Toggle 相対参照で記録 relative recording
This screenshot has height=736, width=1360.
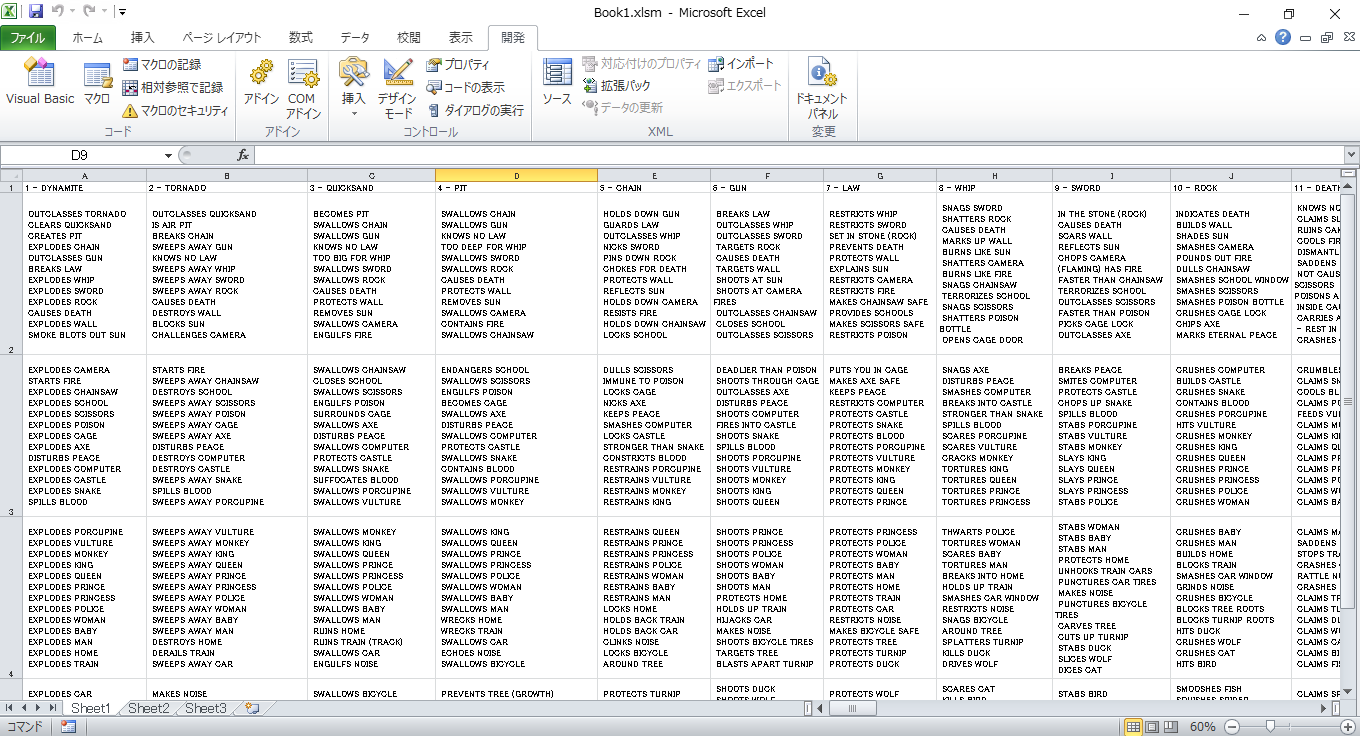(x=173, y=88)
